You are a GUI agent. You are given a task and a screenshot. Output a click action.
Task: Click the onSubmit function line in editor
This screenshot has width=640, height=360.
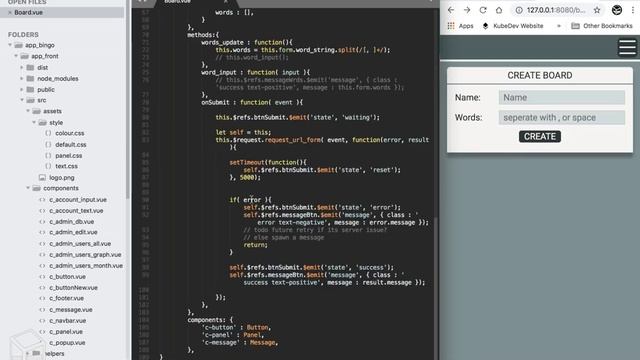(252, 102)
